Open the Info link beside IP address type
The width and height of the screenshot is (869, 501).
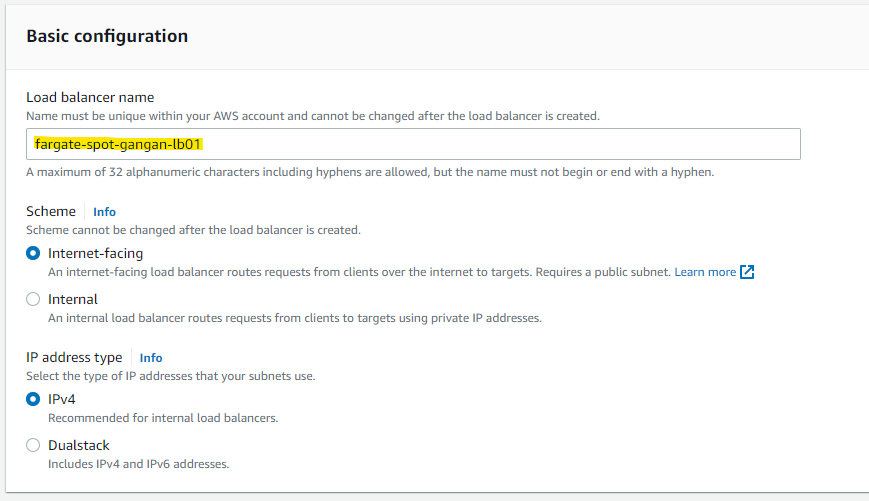click(x=151, y=358)
